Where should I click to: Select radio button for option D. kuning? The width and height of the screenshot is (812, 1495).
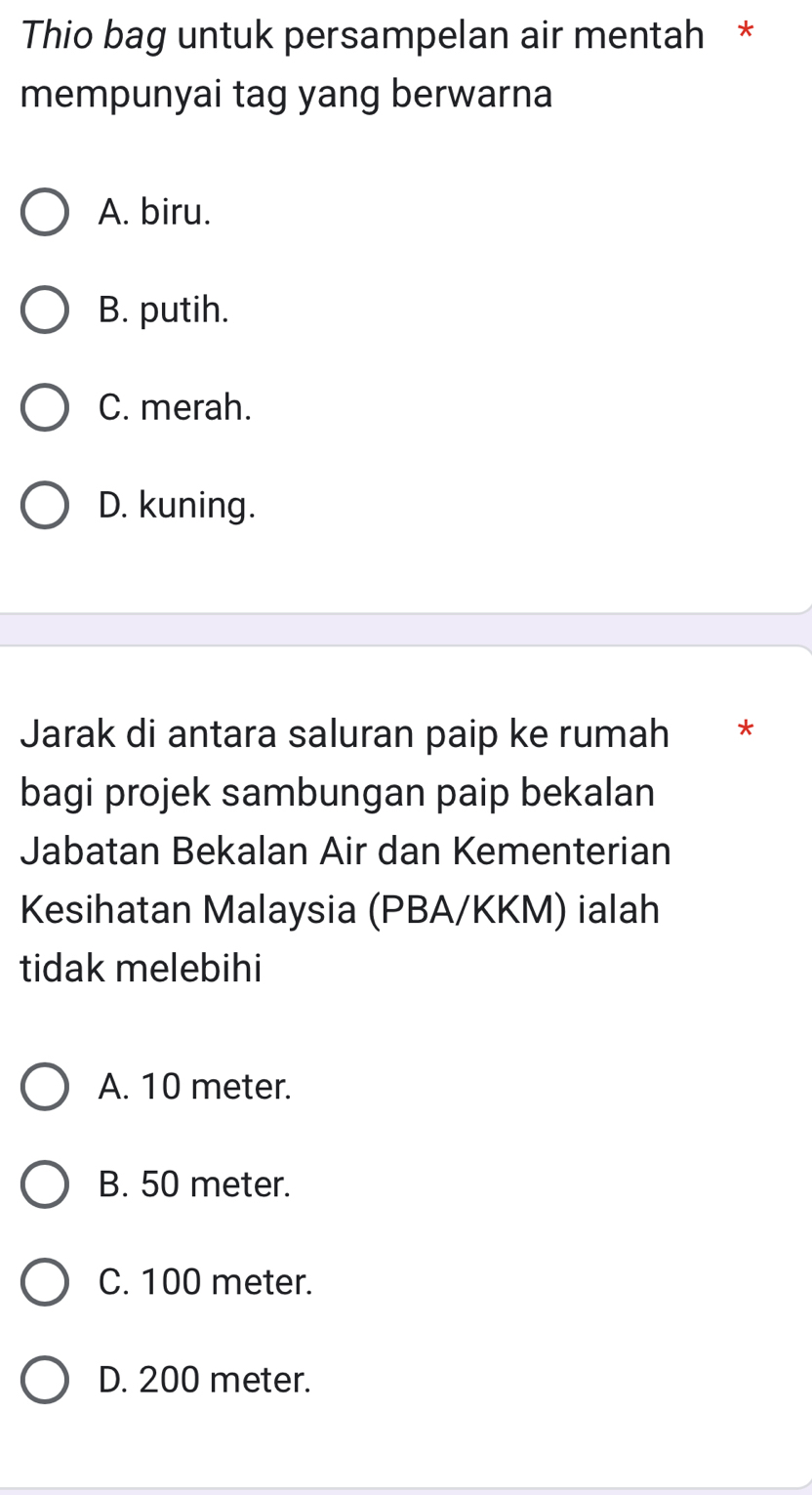[x=45, y=505]
